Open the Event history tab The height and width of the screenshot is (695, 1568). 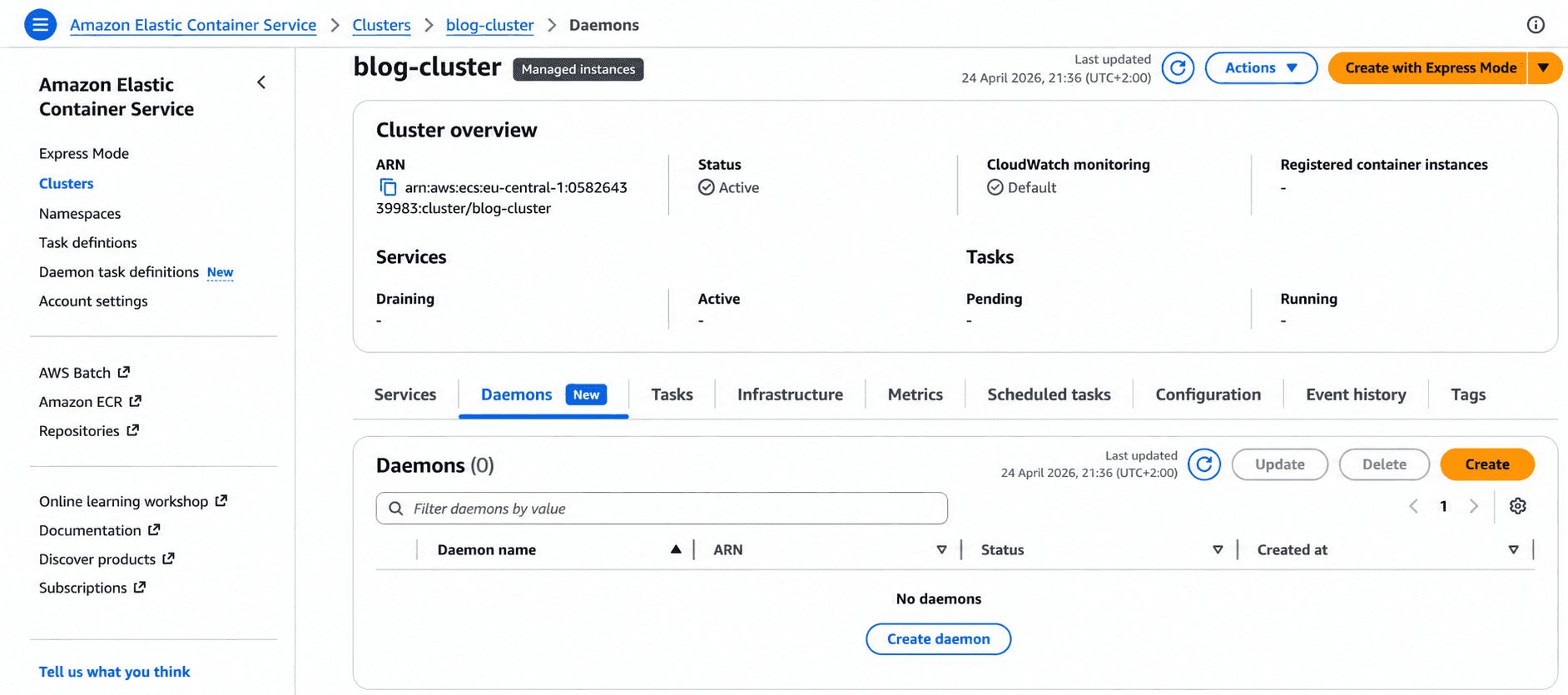[1356, 395]
